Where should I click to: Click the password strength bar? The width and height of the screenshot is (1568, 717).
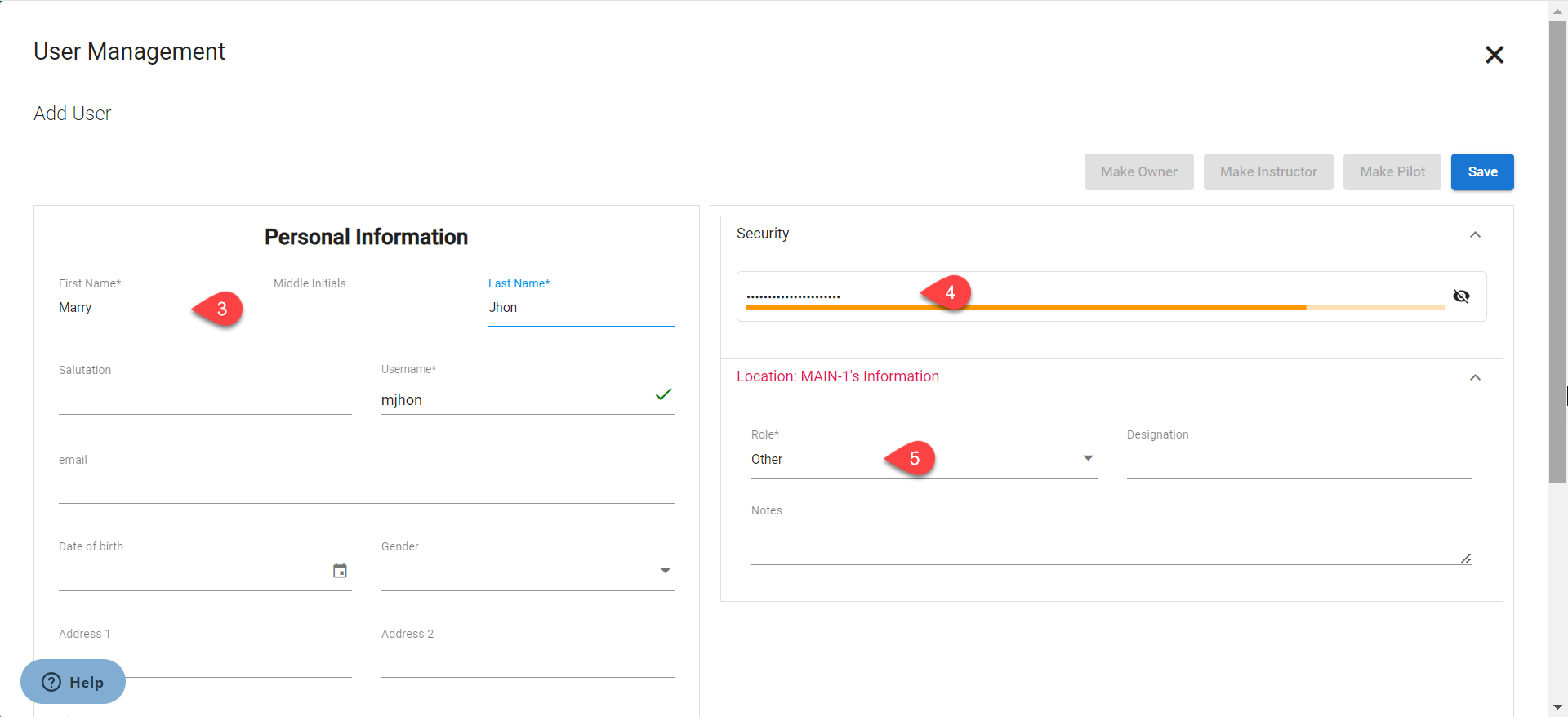click(1094, 307)
